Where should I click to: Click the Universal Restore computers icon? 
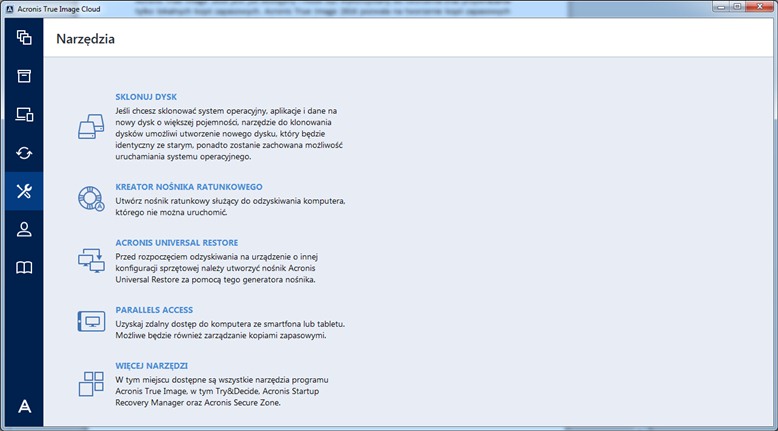tap(91, 260)
